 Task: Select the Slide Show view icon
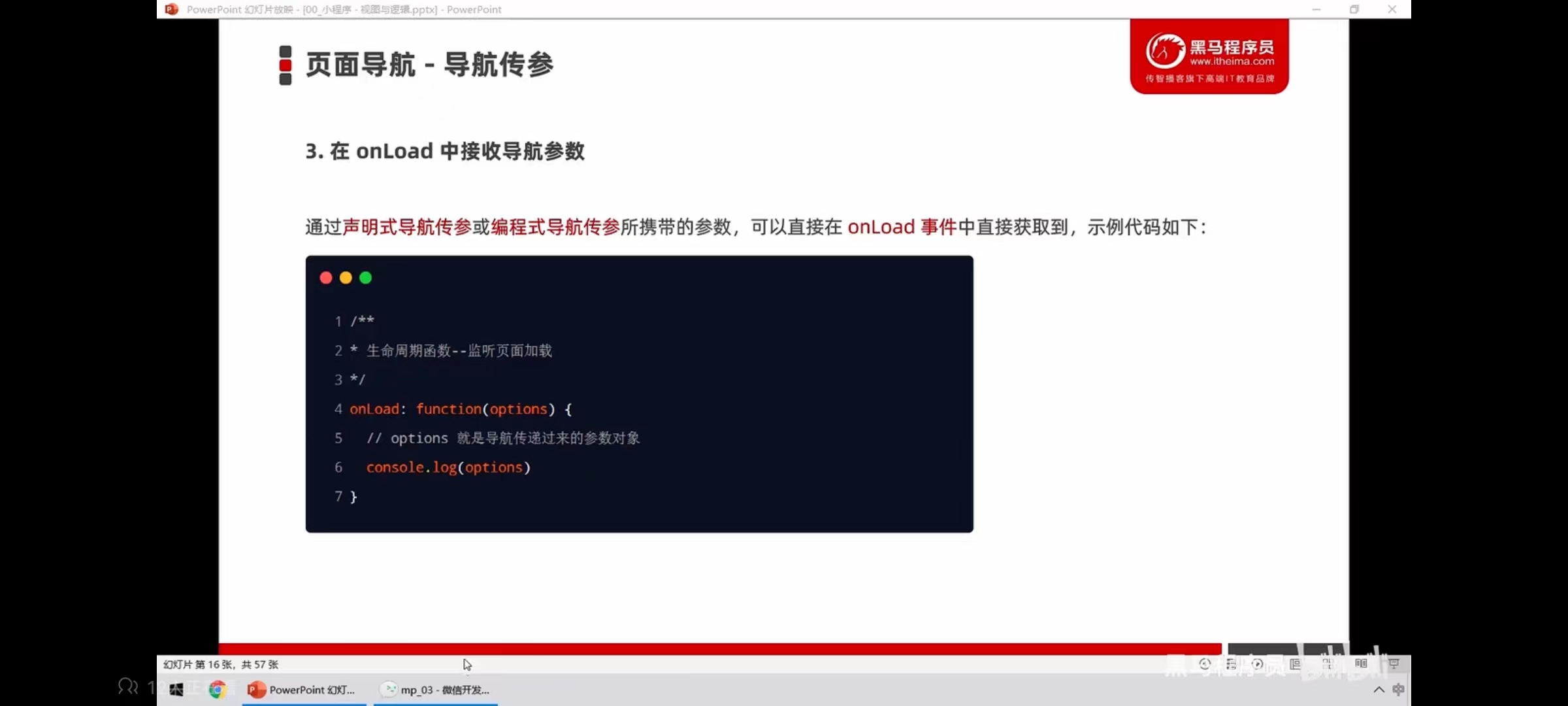coord(1394,664)
